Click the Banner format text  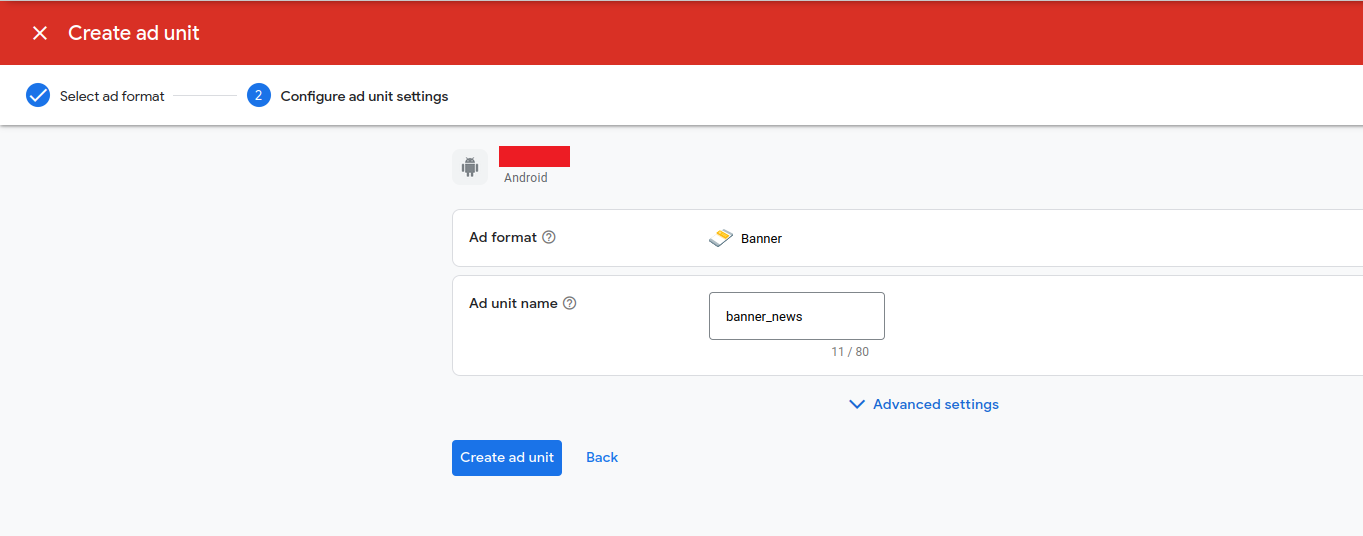pyautogui.click(x=761, y=239)
